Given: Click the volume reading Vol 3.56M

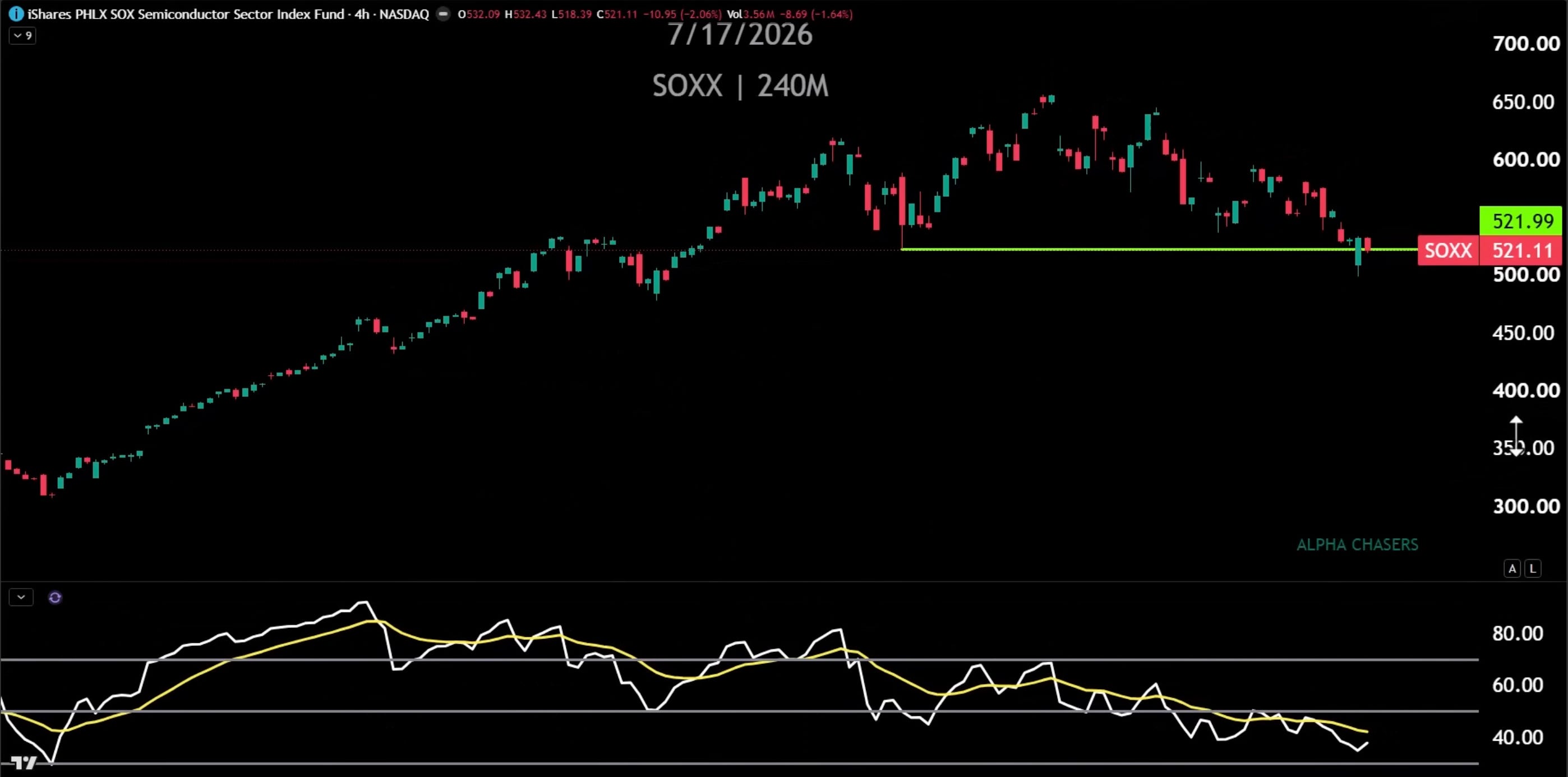Looking at the screenshot, I should pyautogui.click(x=750, y=14).
